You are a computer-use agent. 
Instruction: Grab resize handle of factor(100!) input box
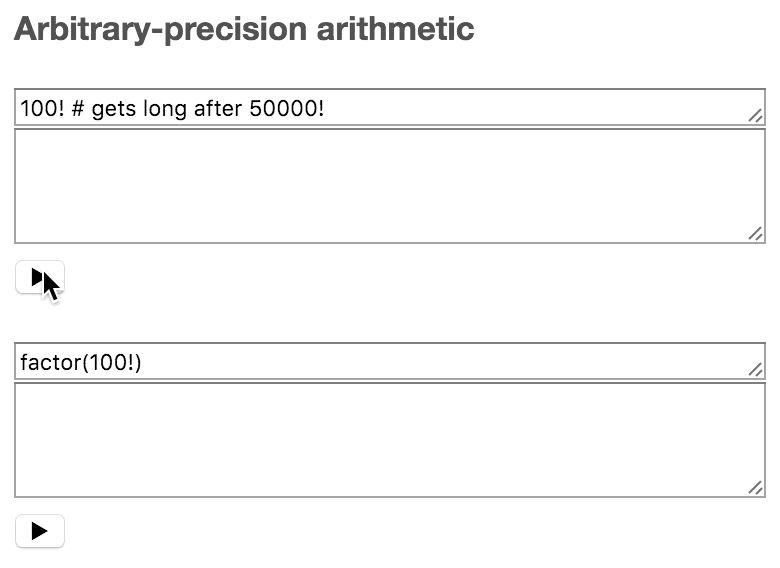756,371
